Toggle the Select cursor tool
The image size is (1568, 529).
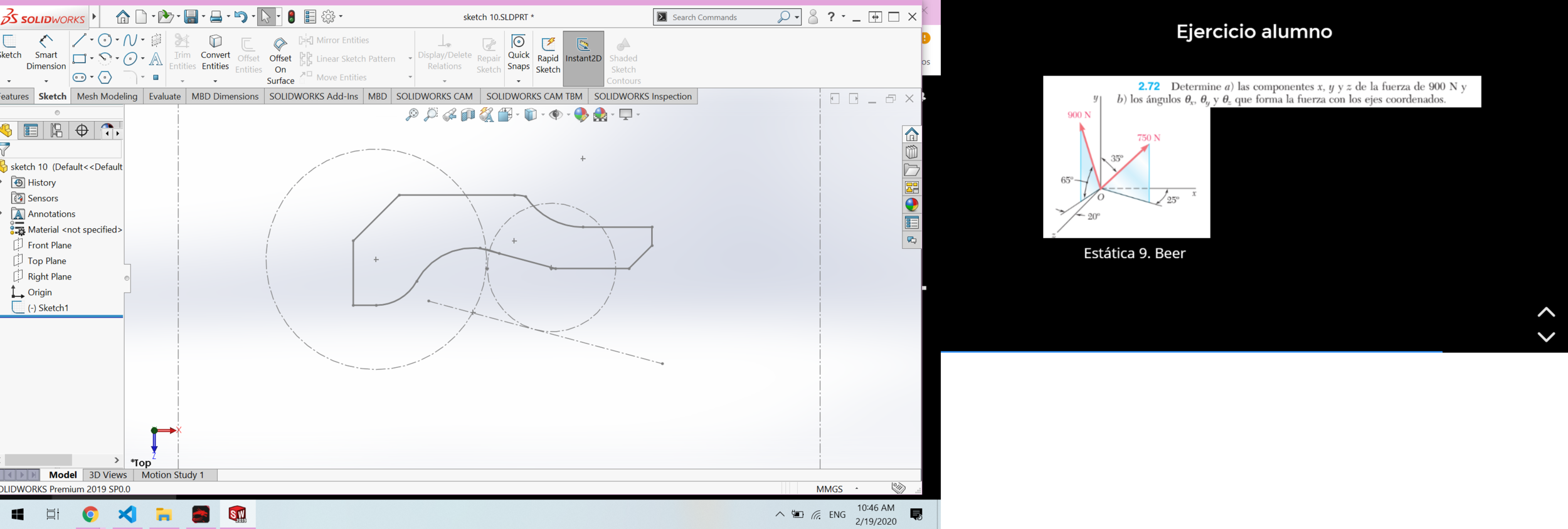[266, 17]
